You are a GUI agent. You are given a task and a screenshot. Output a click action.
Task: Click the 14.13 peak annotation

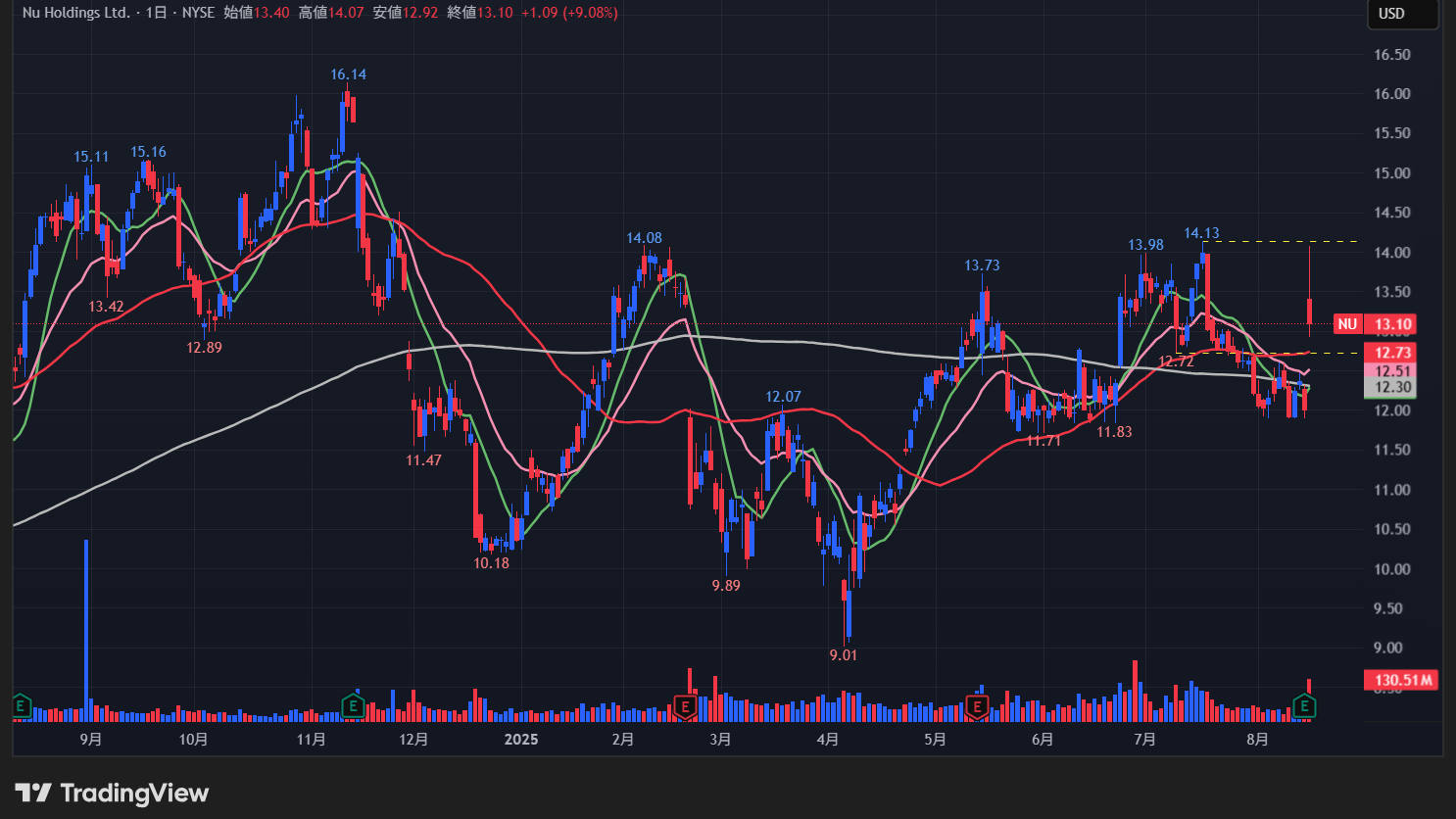(x=1201, y=233)
